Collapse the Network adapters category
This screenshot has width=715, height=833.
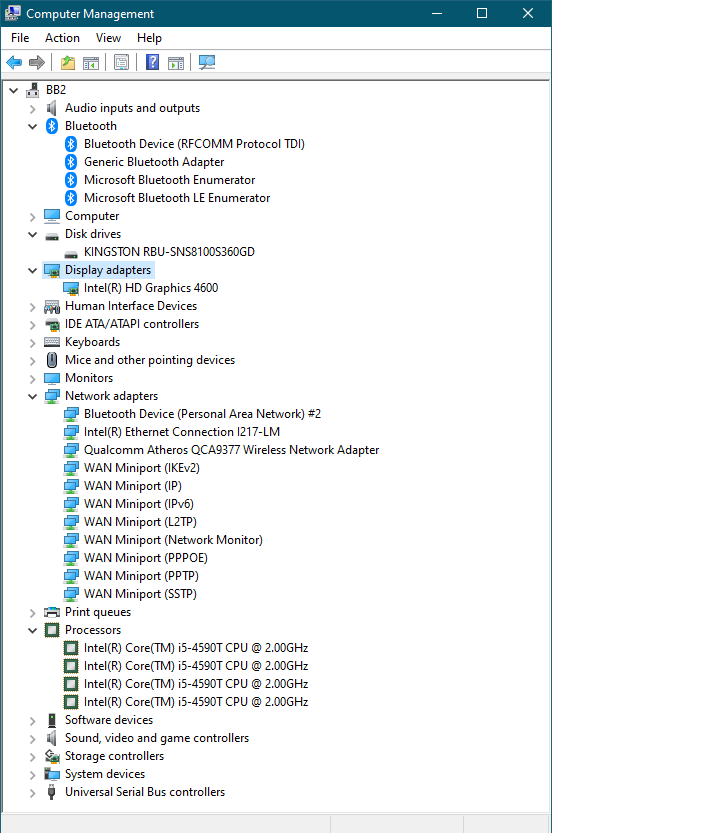(x=32, y=396)
